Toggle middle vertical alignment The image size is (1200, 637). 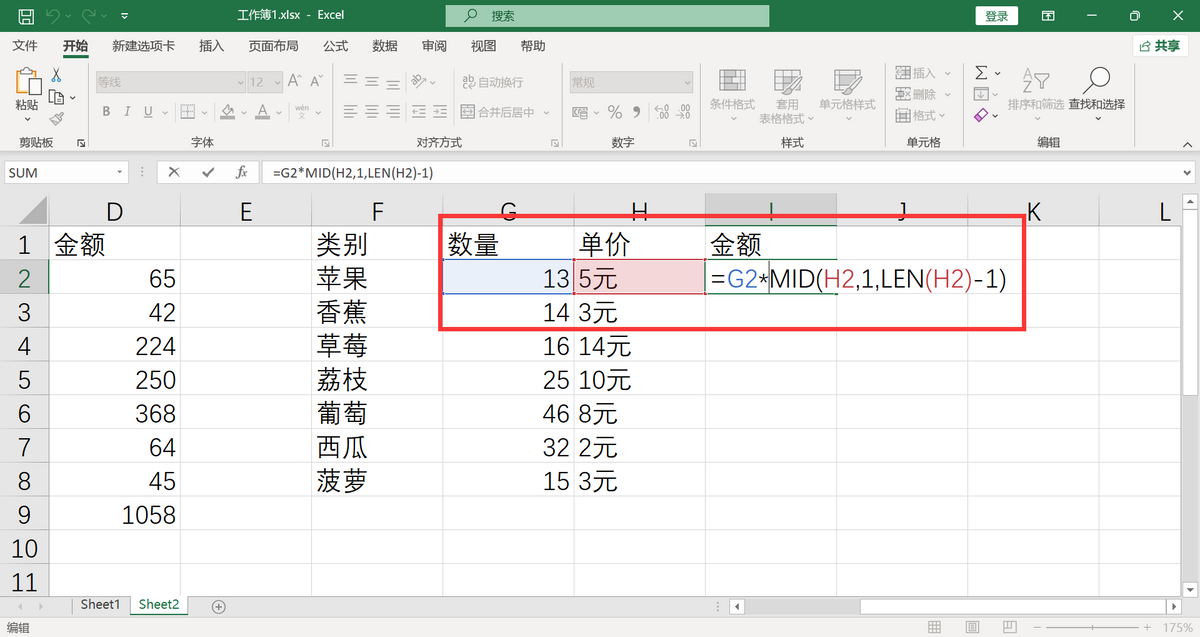coord(372,82)
